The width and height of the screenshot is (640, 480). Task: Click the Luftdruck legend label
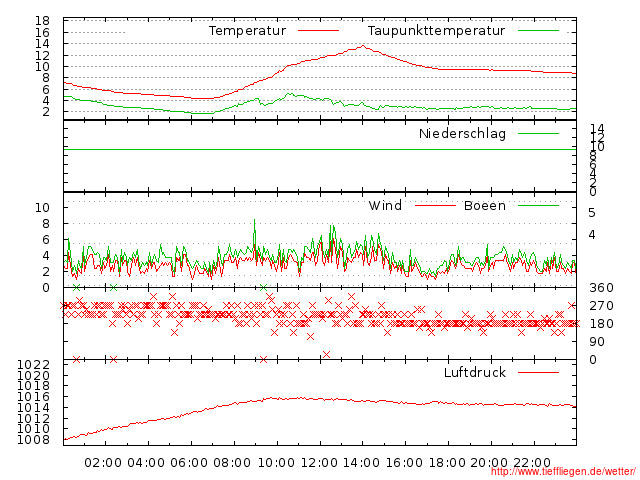475,373
